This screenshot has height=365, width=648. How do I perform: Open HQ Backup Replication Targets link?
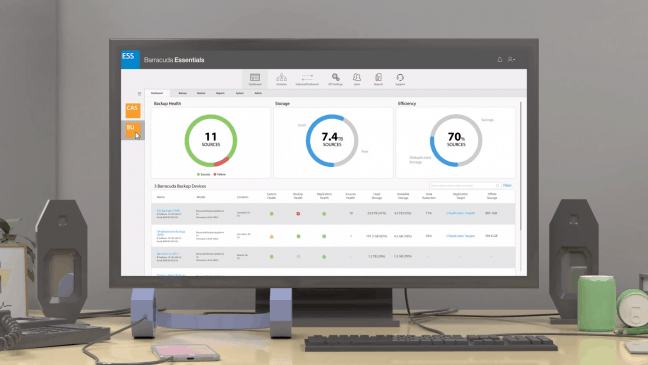460,213
